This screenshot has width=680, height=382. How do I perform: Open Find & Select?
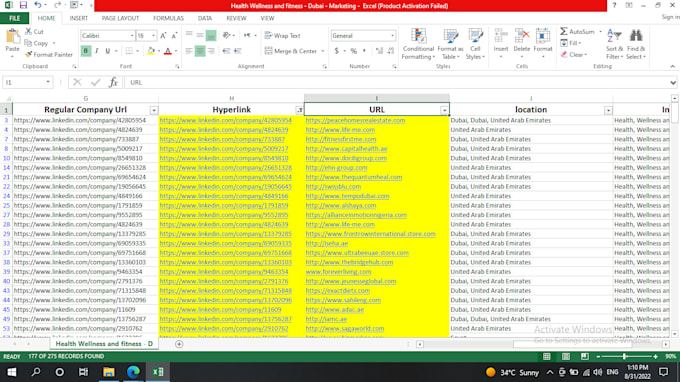(x=636, y=44)
